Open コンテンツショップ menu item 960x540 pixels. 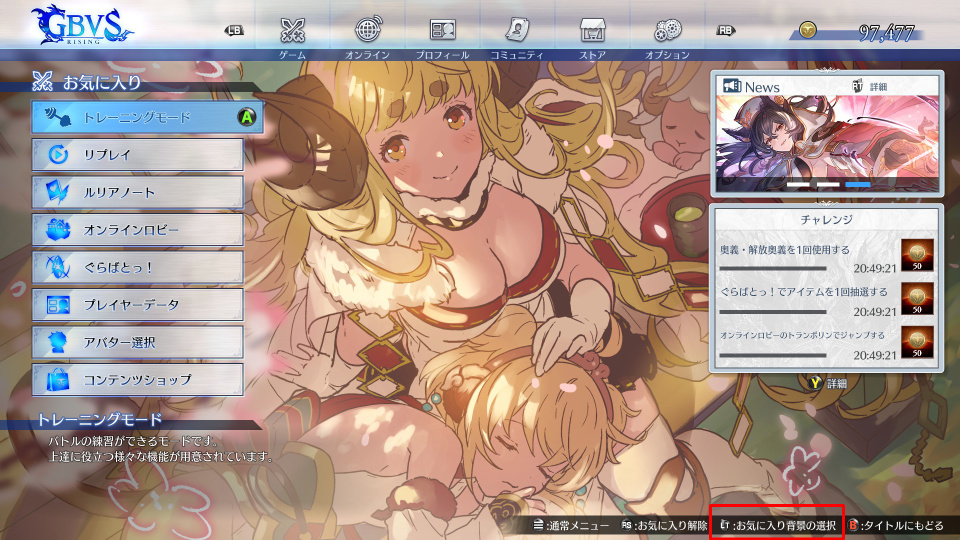(x=137, y=380)
